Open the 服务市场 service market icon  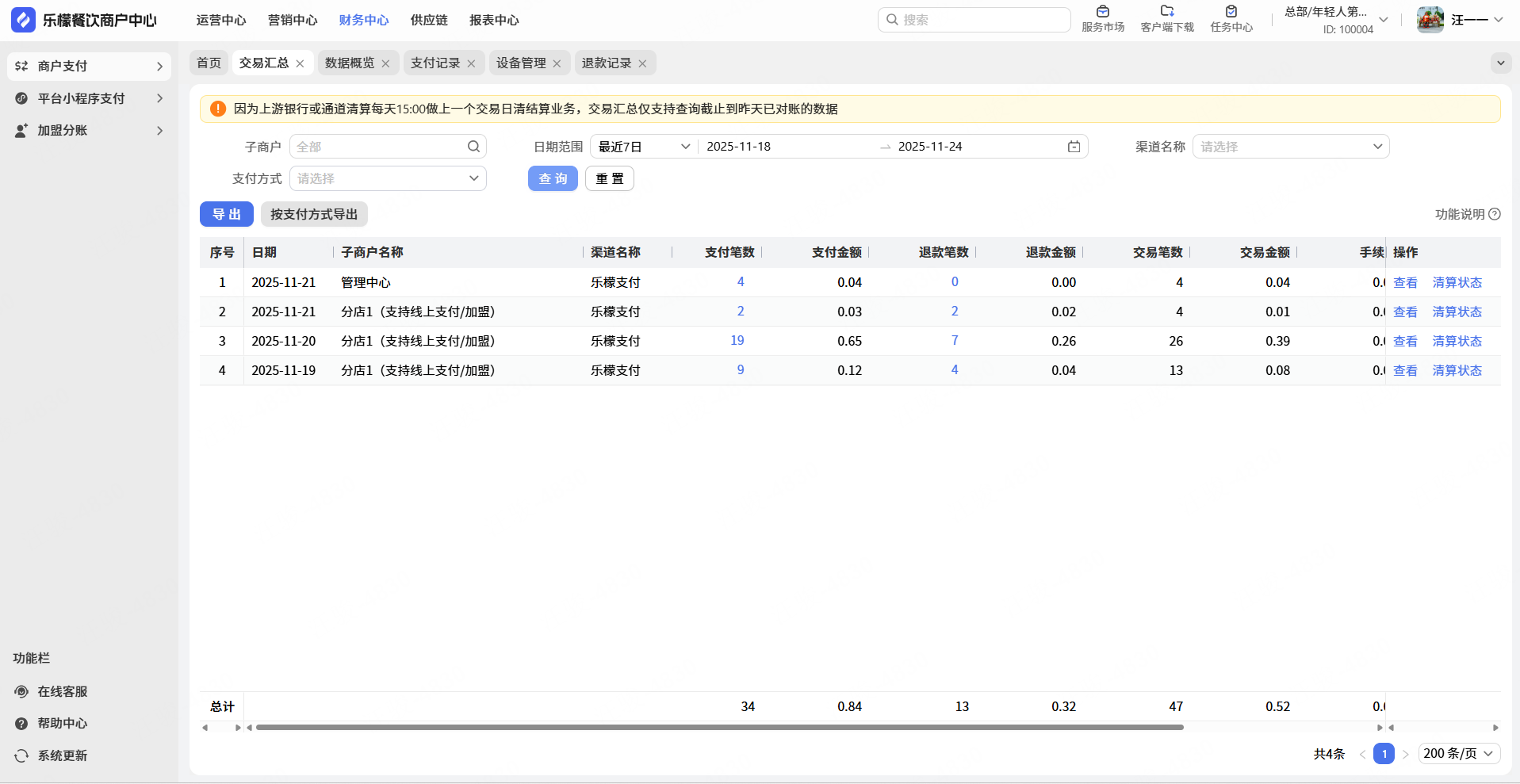coord(1102,12)
